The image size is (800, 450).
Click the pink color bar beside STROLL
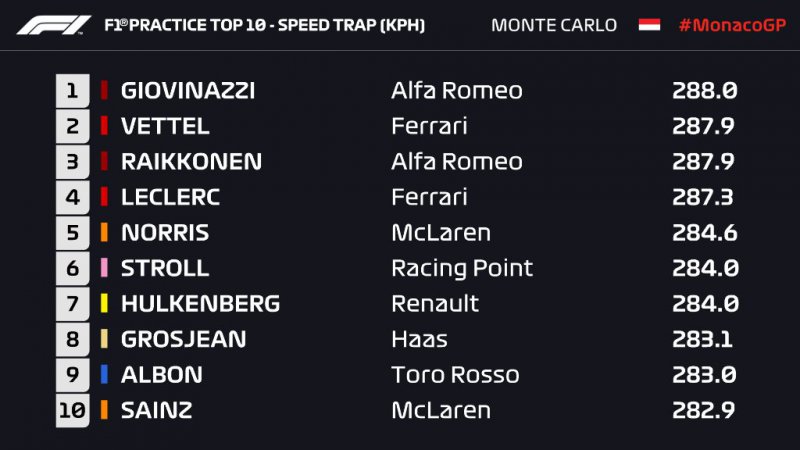104,268
